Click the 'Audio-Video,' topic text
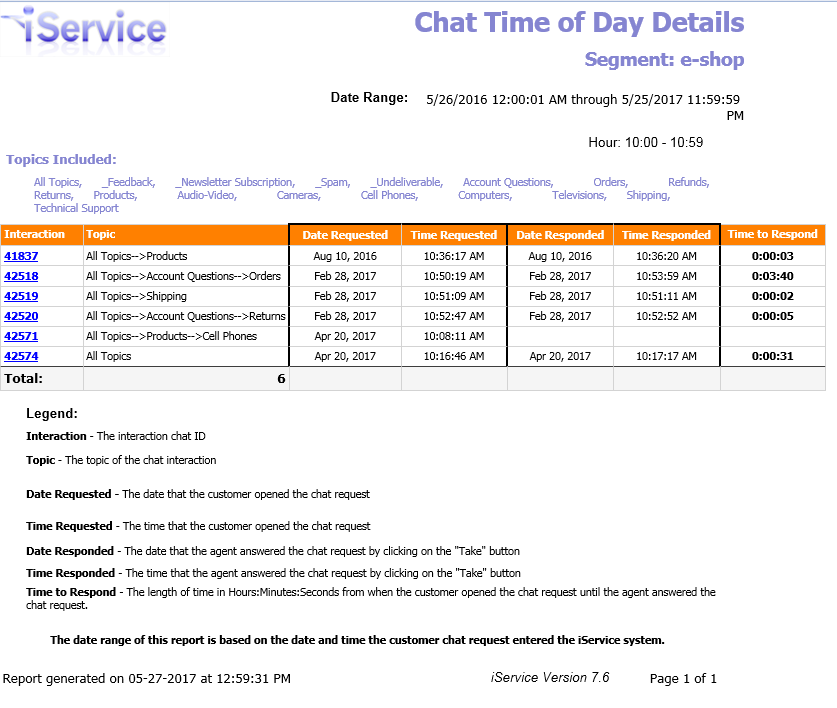The height and width of the screenshot is (708, 837). (x=207, y=195)
